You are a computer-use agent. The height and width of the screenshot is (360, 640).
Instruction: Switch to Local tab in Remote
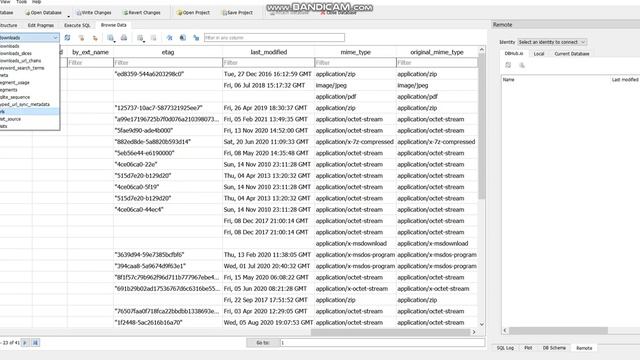(x=539, y=54)
